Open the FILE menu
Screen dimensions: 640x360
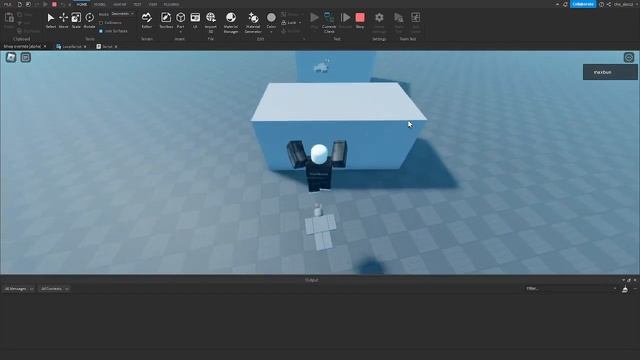(x=7, y=4)
